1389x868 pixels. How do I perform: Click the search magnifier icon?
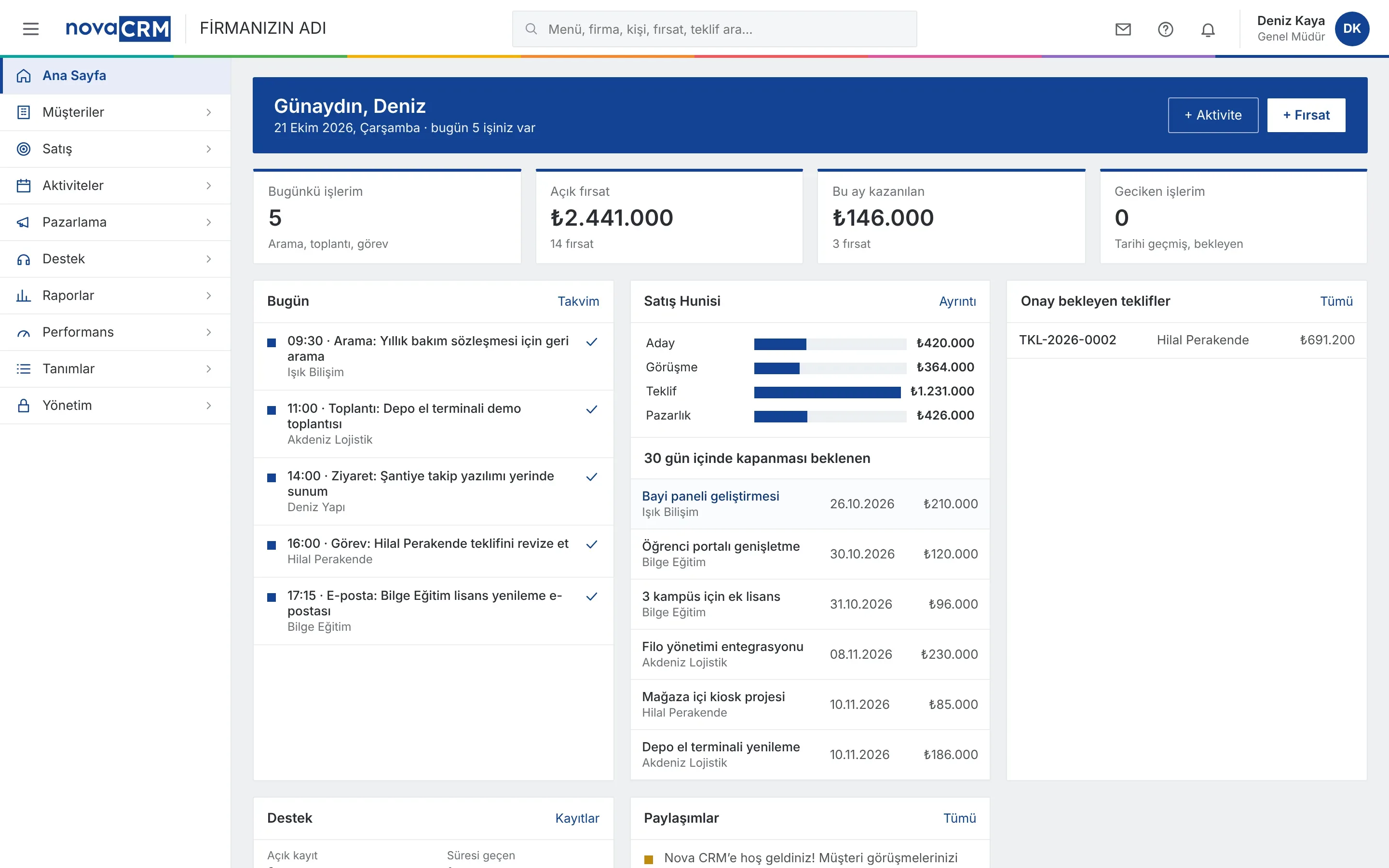coord(531,29)
